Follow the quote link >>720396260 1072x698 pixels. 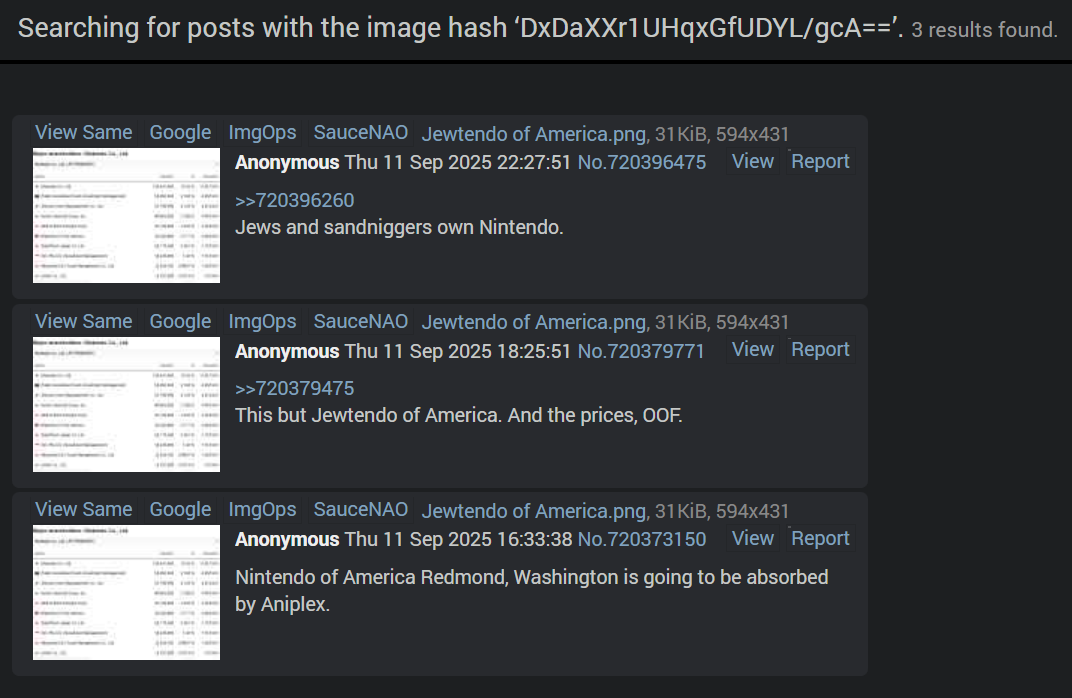295,200
